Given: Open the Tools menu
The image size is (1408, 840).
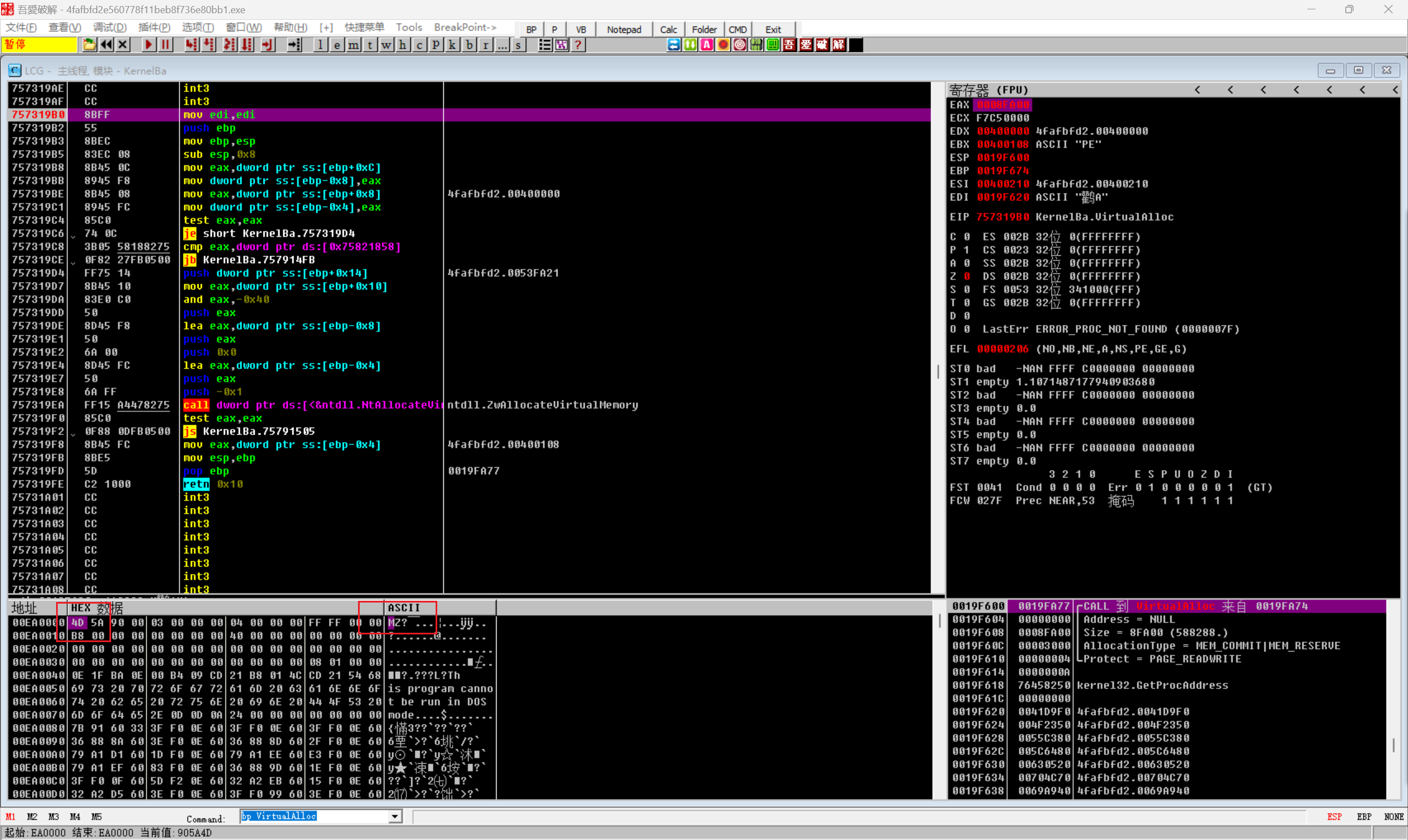Looking at the screenshot, I should [409, 27].
